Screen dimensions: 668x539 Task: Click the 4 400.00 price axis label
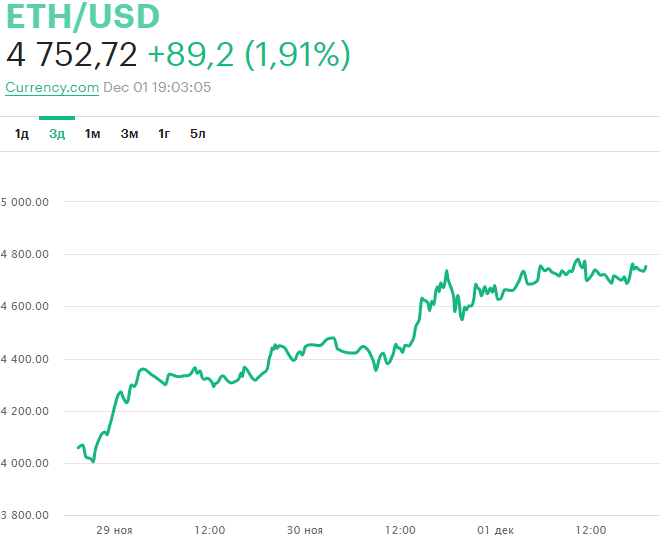(x=25, y=359)
